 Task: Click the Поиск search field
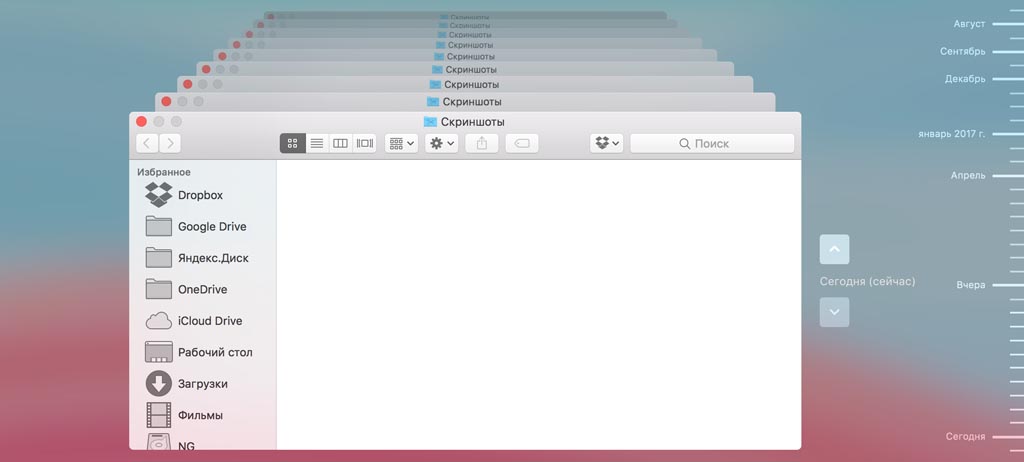[712, 143]
